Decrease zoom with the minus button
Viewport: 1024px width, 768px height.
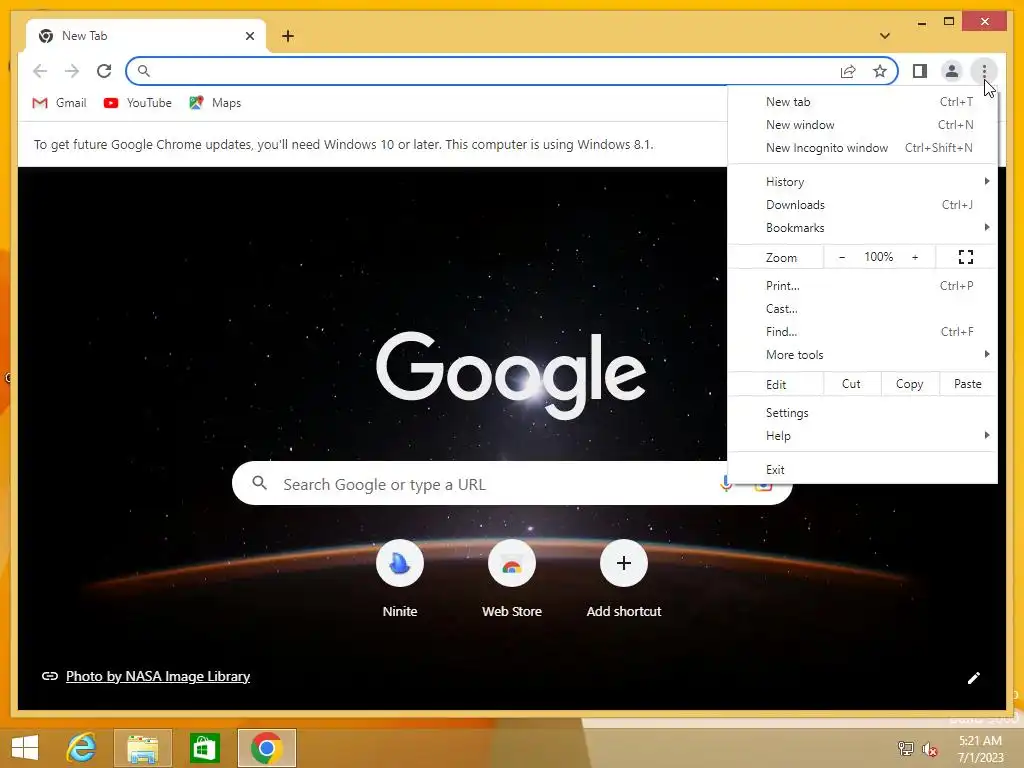tap(842, 257)
